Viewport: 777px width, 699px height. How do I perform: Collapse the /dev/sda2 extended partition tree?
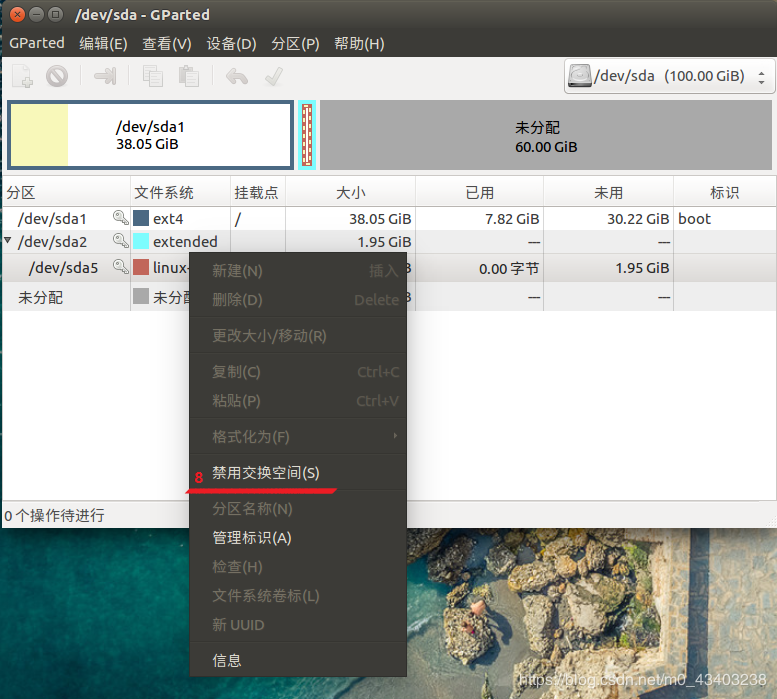7,240
